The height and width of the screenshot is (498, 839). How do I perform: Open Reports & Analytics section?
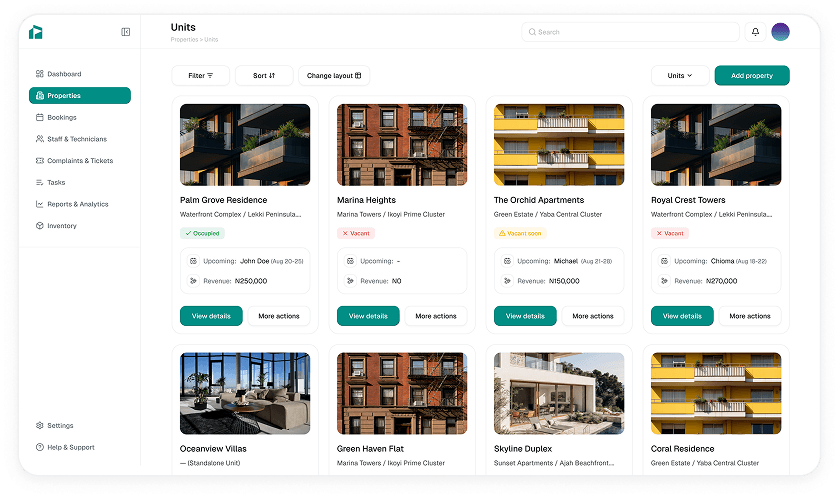point(80,204)
